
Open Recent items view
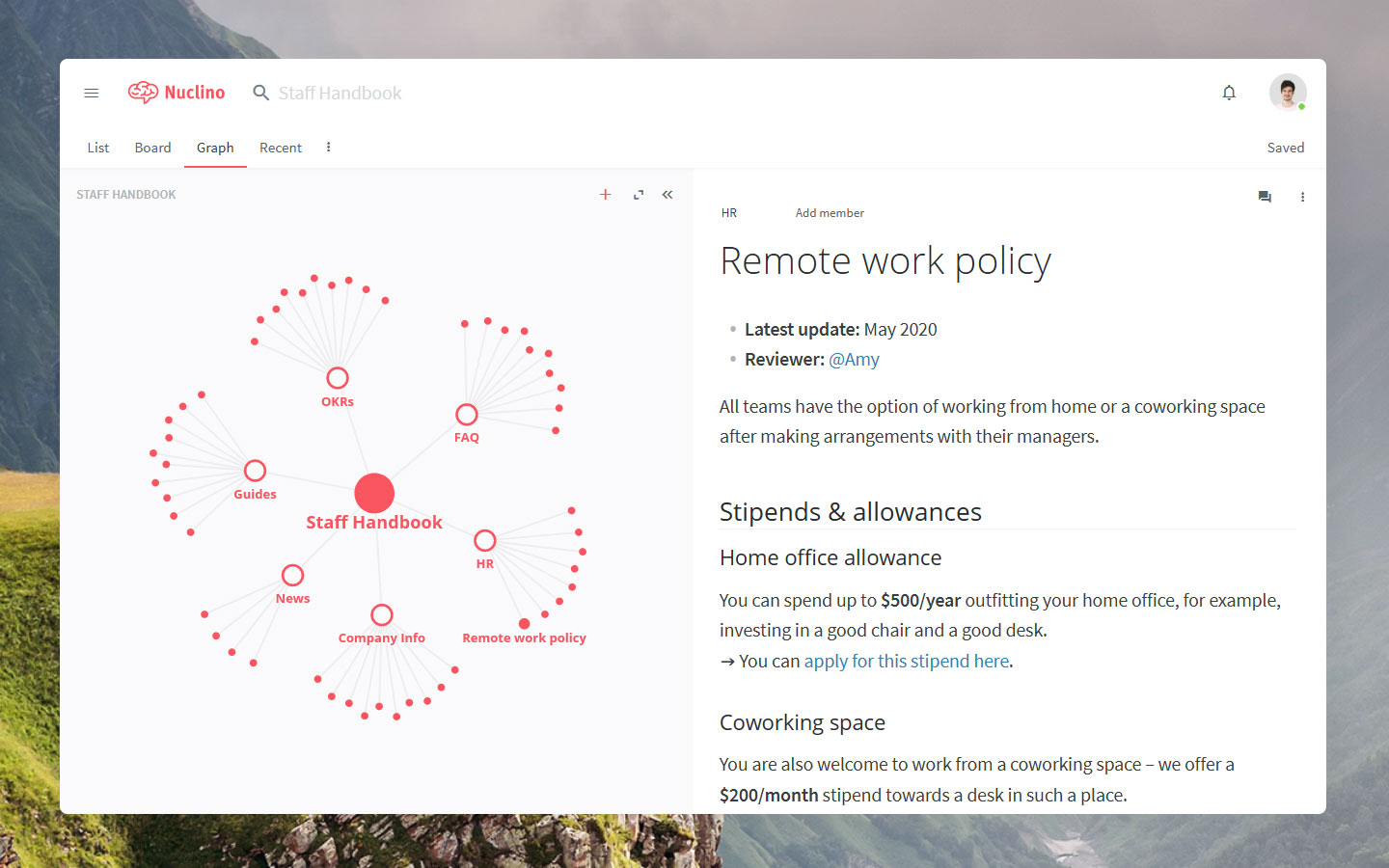[x=280, y=147]
